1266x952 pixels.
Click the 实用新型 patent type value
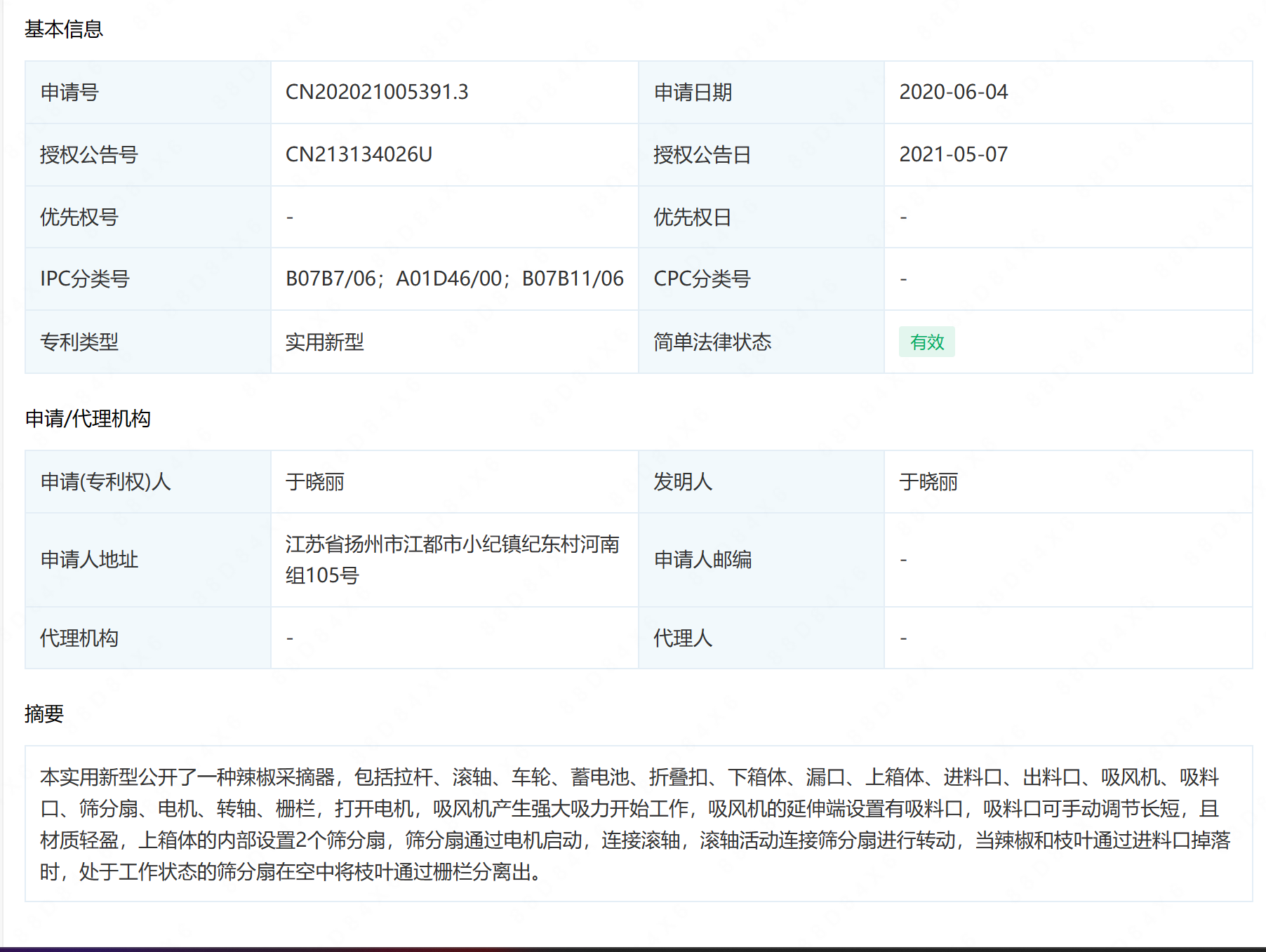click(x=324, y=342)
